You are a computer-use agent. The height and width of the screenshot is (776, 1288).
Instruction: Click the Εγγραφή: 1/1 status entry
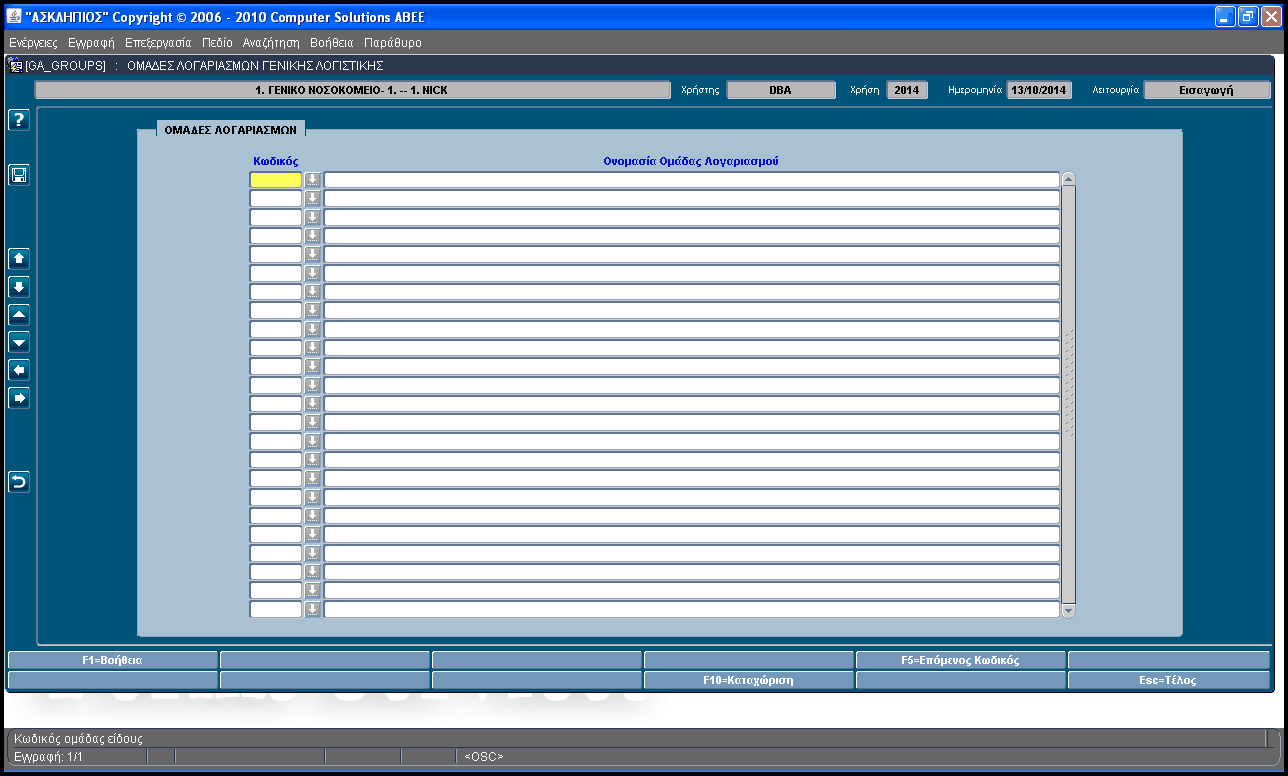[x=47, y=757]
